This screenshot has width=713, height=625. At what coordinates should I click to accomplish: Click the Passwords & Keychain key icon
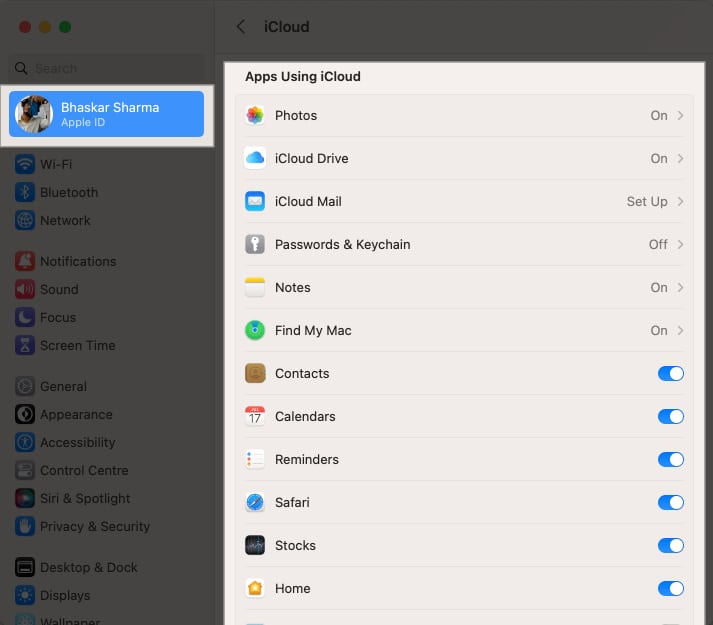point(255,244)
